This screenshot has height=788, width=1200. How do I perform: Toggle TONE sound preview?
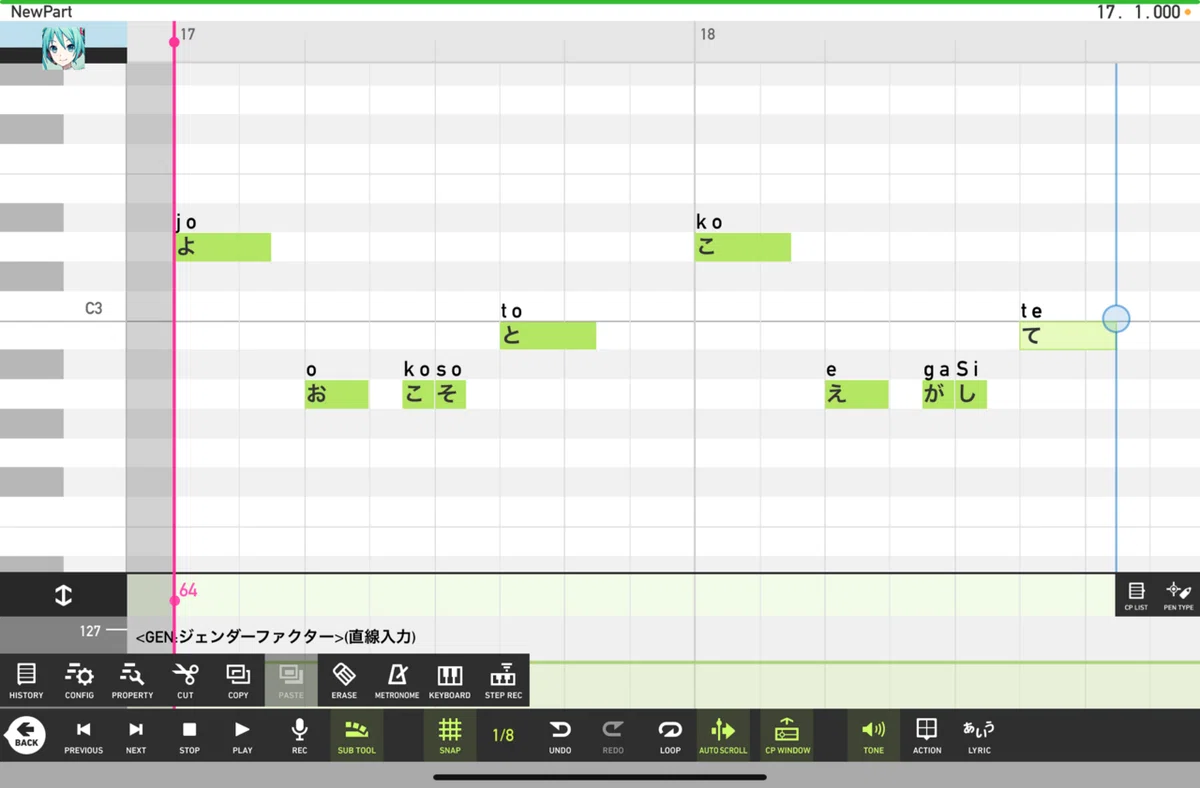point(874,736)
